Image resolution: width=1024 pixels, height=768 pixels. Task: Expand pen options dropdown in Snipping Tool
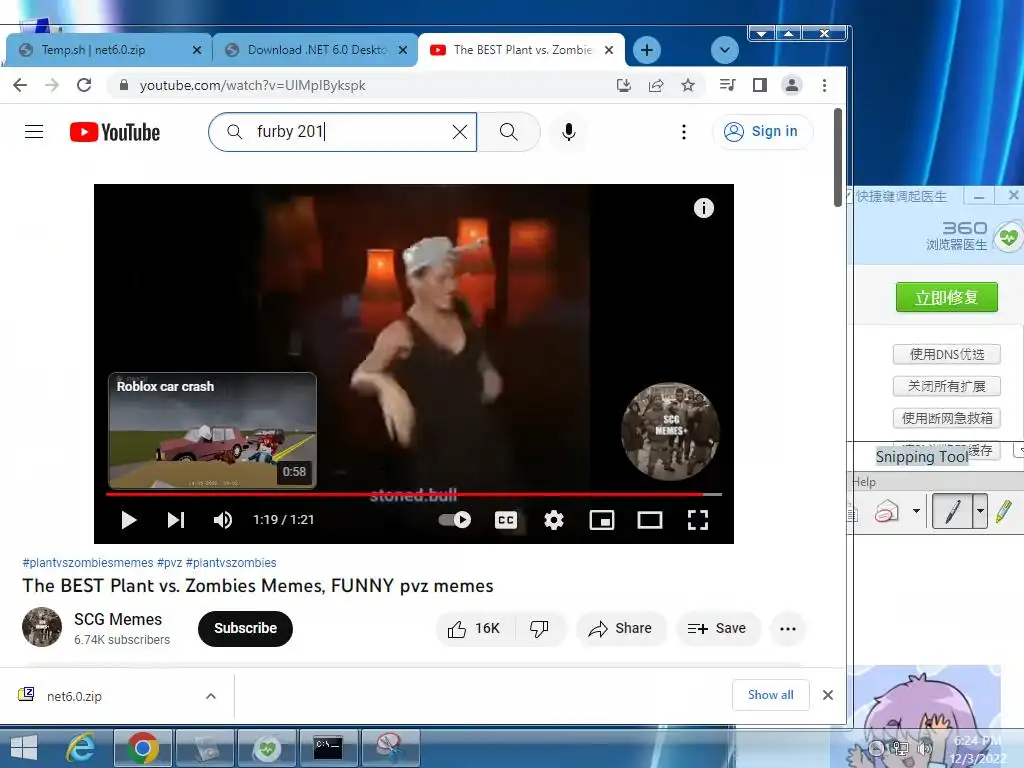[980, 511]
